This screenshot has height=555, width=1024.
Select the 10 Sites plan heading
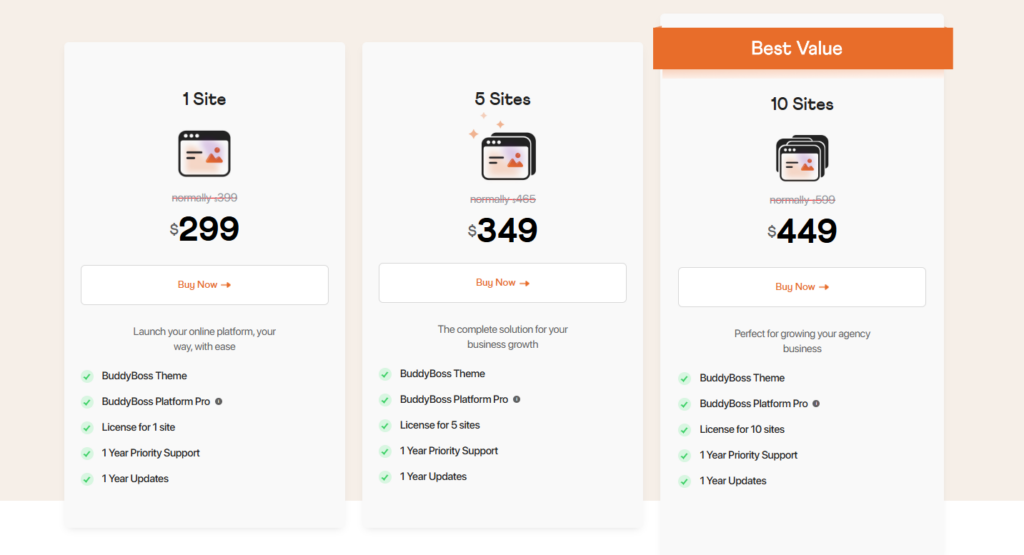[802, 104]
